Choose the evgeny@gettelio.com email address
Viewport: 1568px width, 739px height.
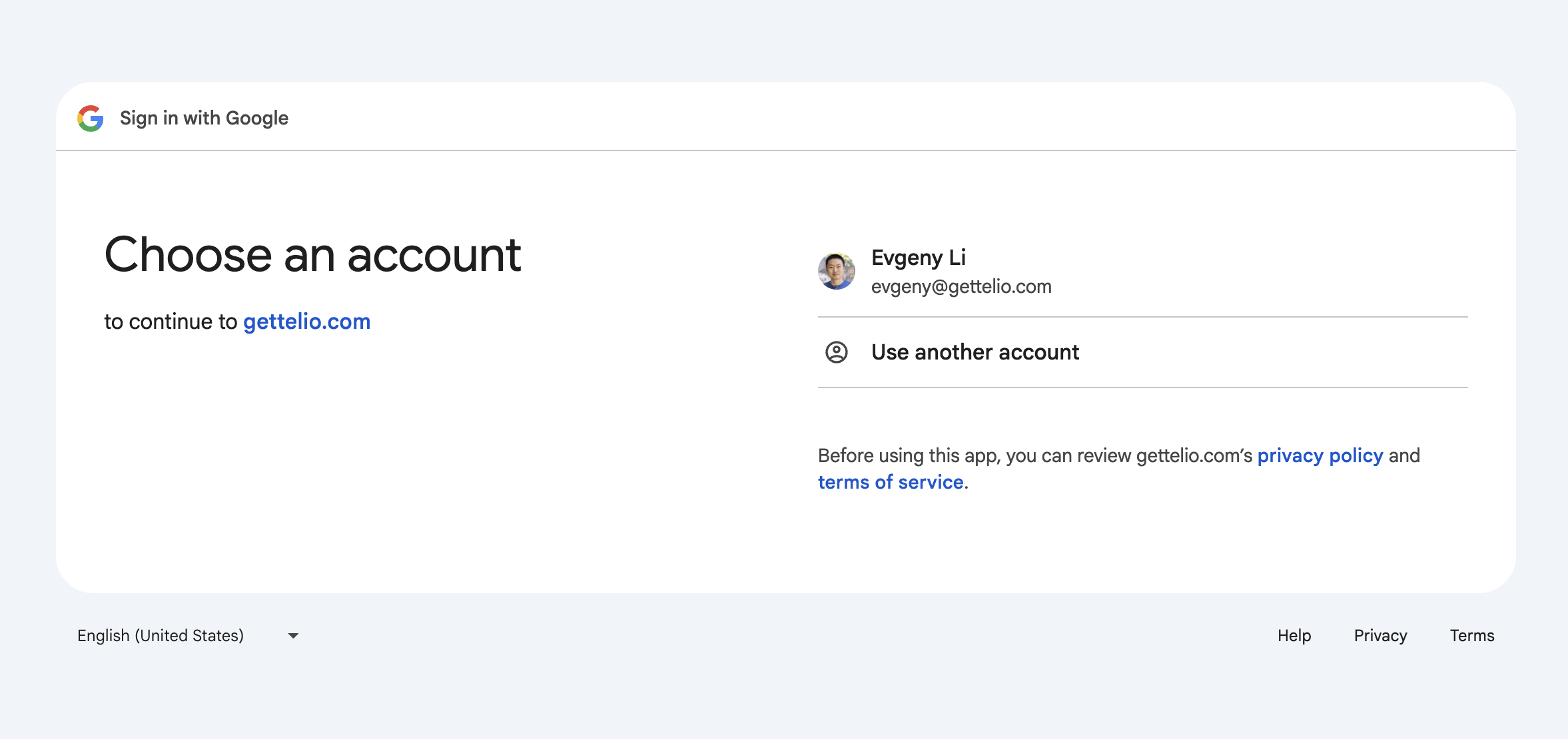[961, 287]
